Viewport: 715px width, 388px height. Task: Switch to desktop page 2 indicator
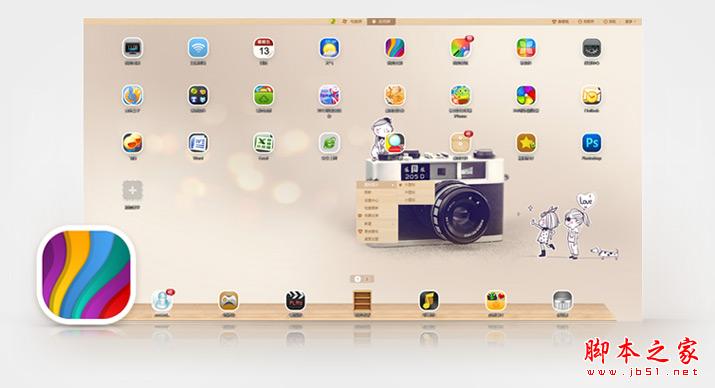pos(368,279)
